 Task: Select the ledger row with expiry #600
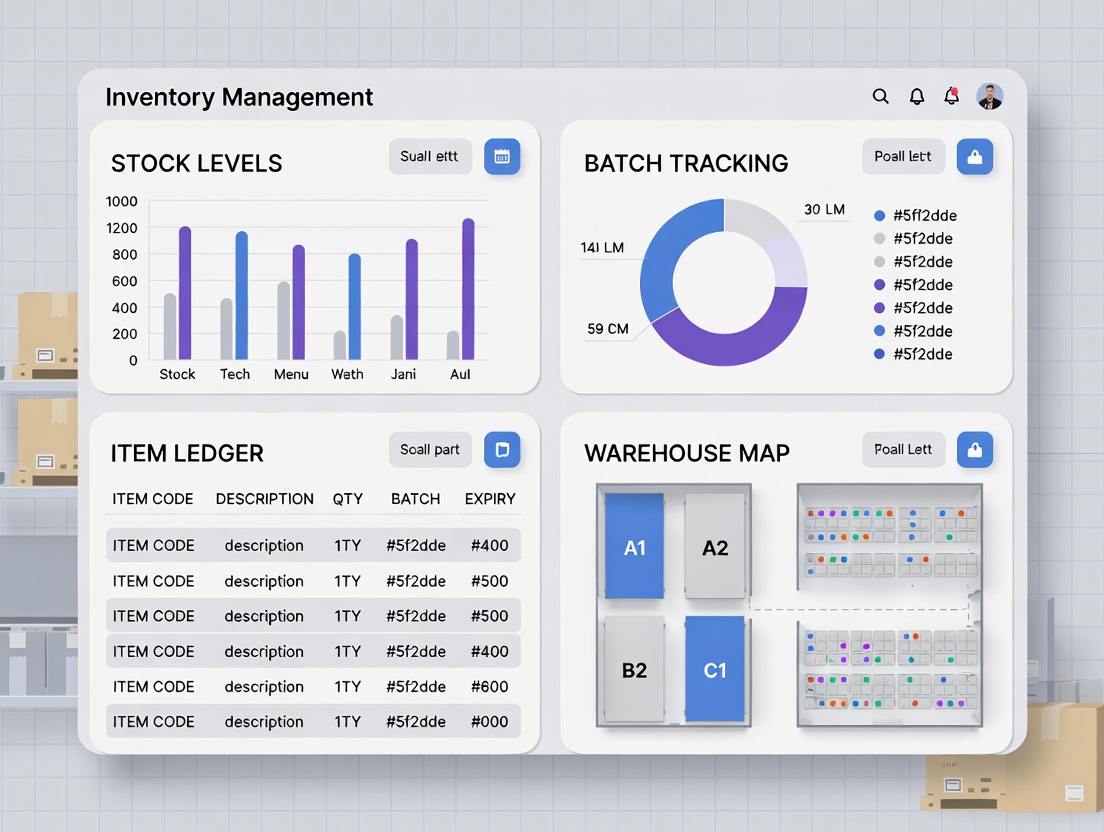[x=313, y=687]
